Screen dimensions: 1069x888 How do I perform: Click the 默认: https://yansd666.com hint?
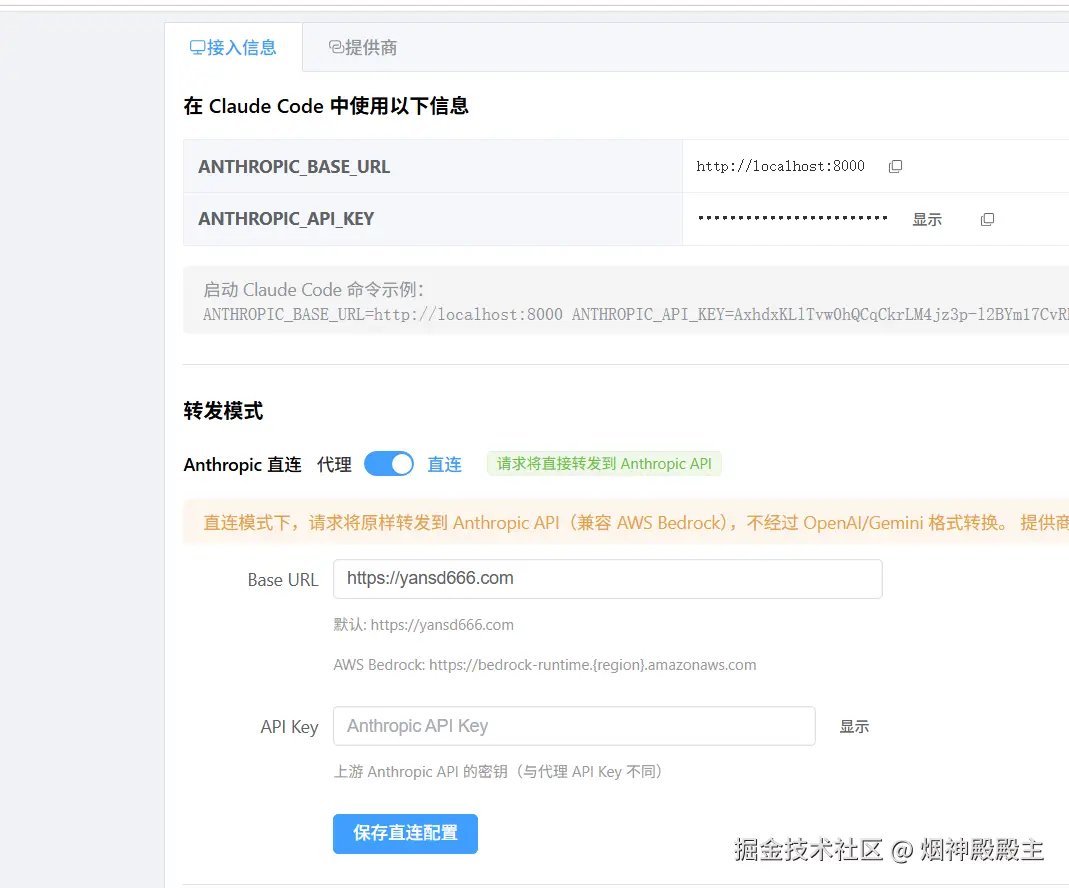(x=423, y=625)
